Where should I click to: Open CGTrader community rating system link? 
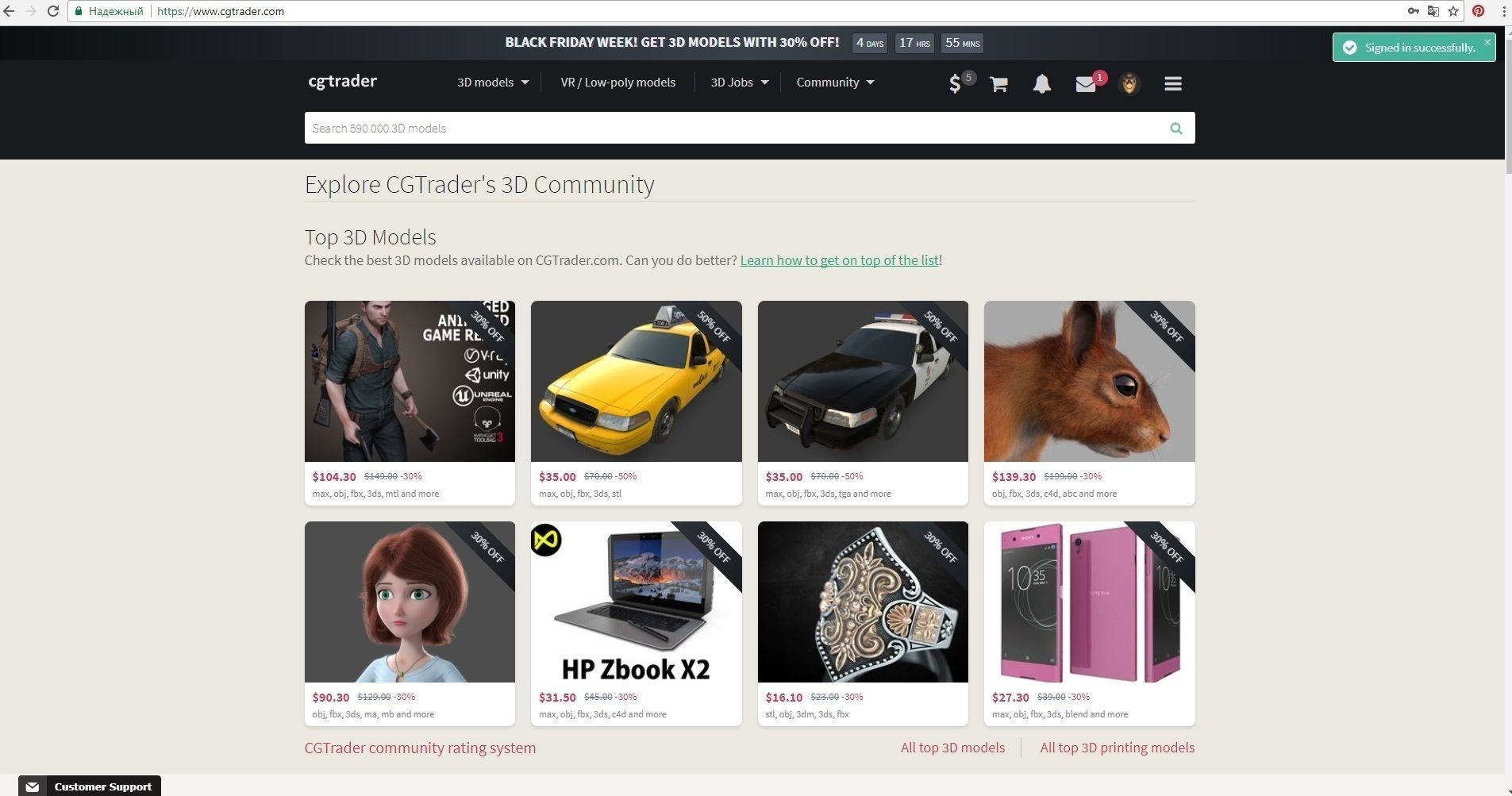point(420,748)
